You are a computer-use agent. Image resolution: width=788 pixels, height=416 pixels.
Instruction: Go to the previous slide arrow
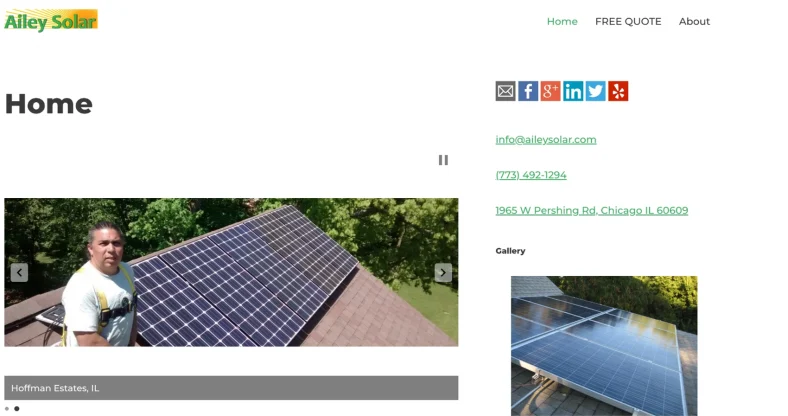(x=19, y=273)
